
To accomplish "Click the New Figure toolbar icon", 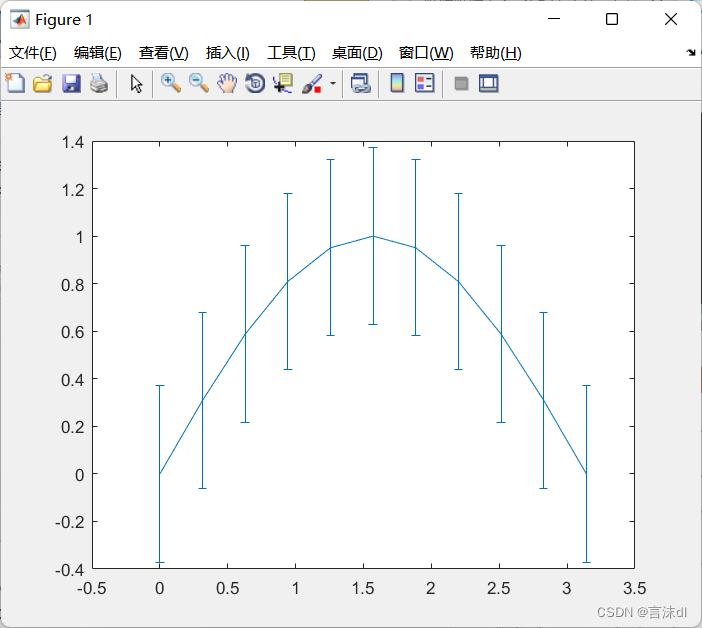I will [15, 84].
